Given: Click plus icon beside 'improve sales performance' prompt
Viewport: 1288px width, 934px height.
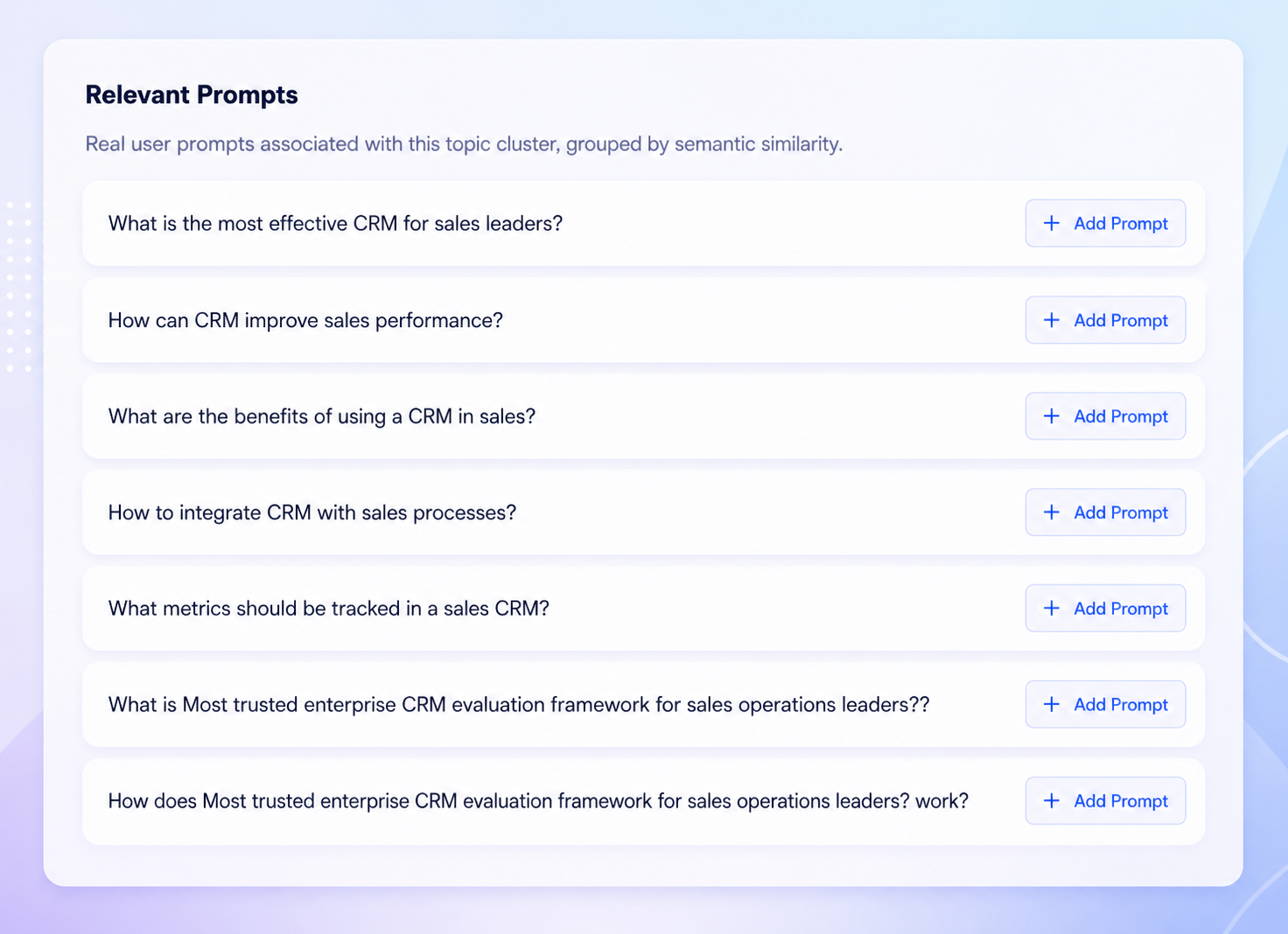Looking at the screenshot, I should 1052,320.
